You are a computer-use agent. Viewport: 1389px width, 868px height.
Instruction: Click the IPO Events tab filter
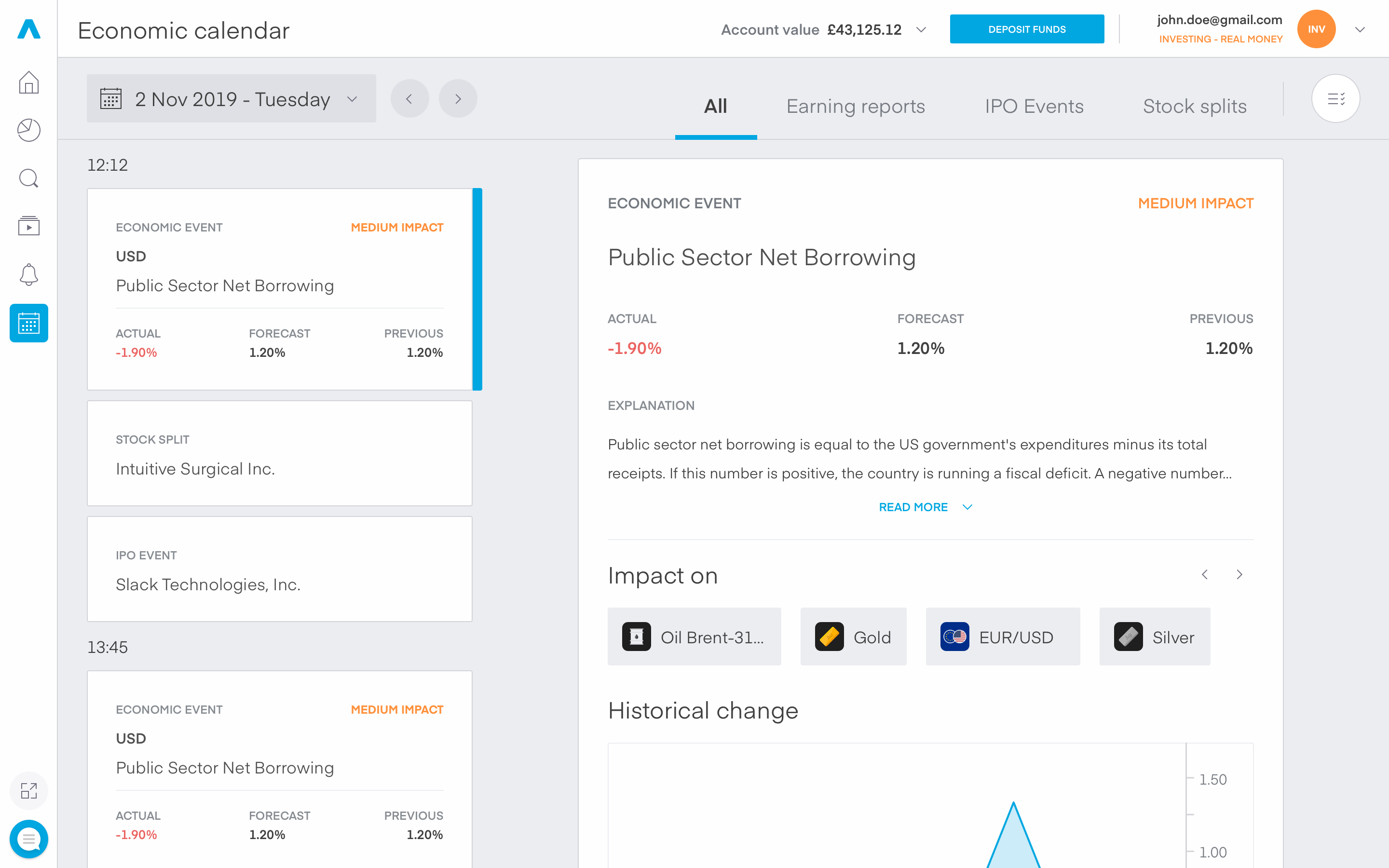[x=1033, y=105]
